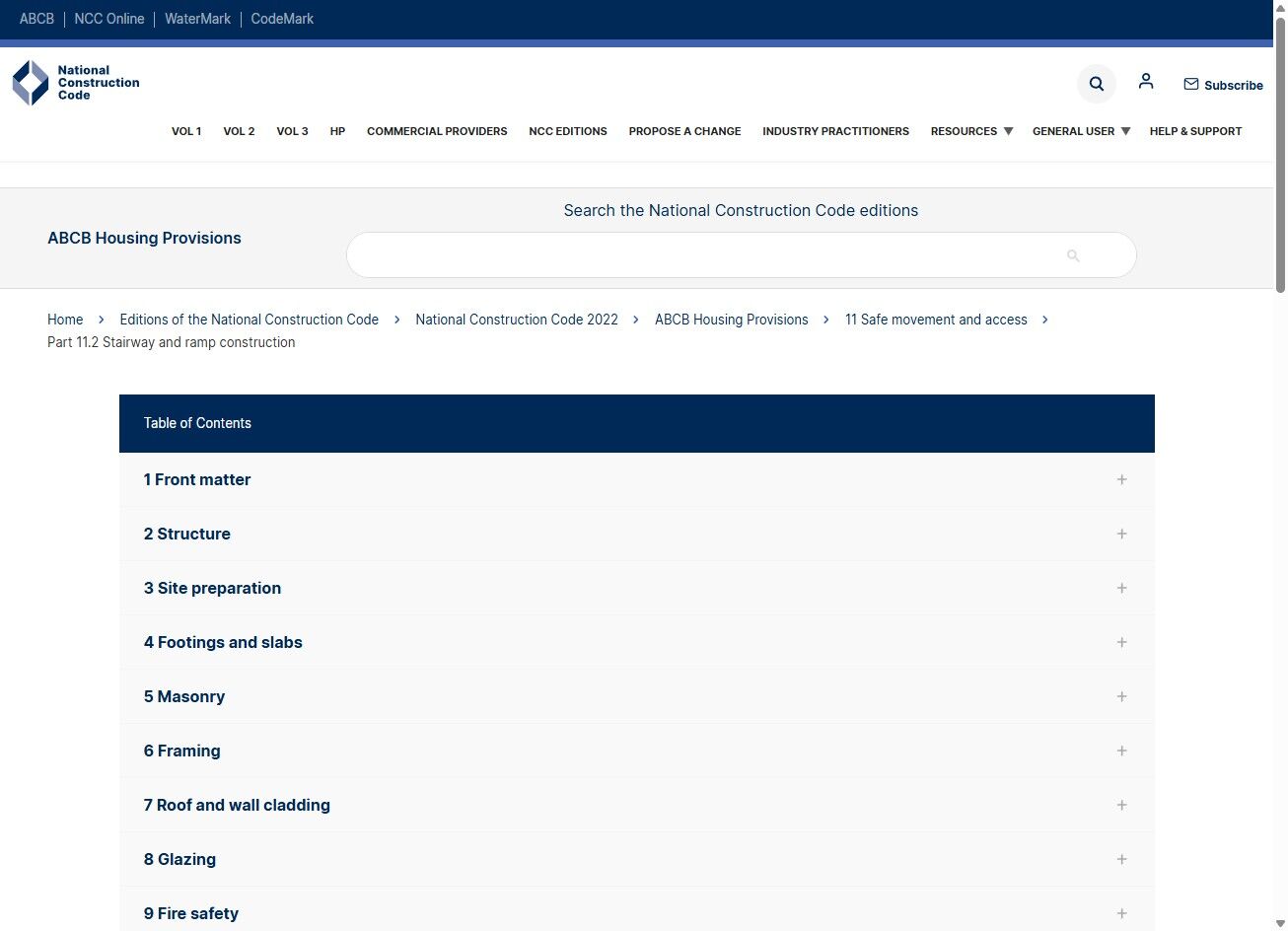Select the 9 Fire safety title
This screenshot has width=1288, height=931.
pos(191,913)
